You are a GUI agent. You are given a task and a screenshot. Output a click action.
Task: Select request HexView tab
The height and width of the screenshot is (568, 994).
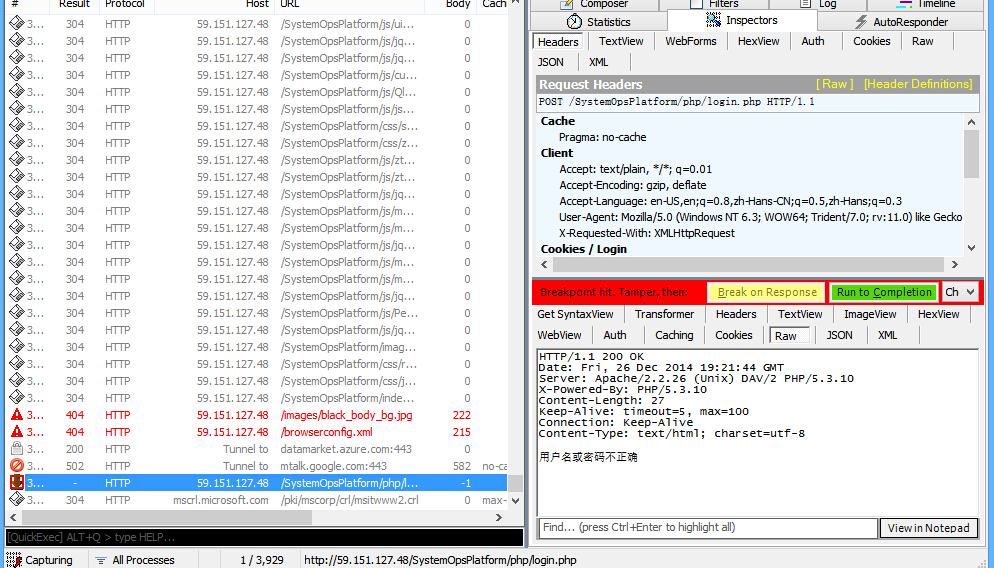[758, 41]
